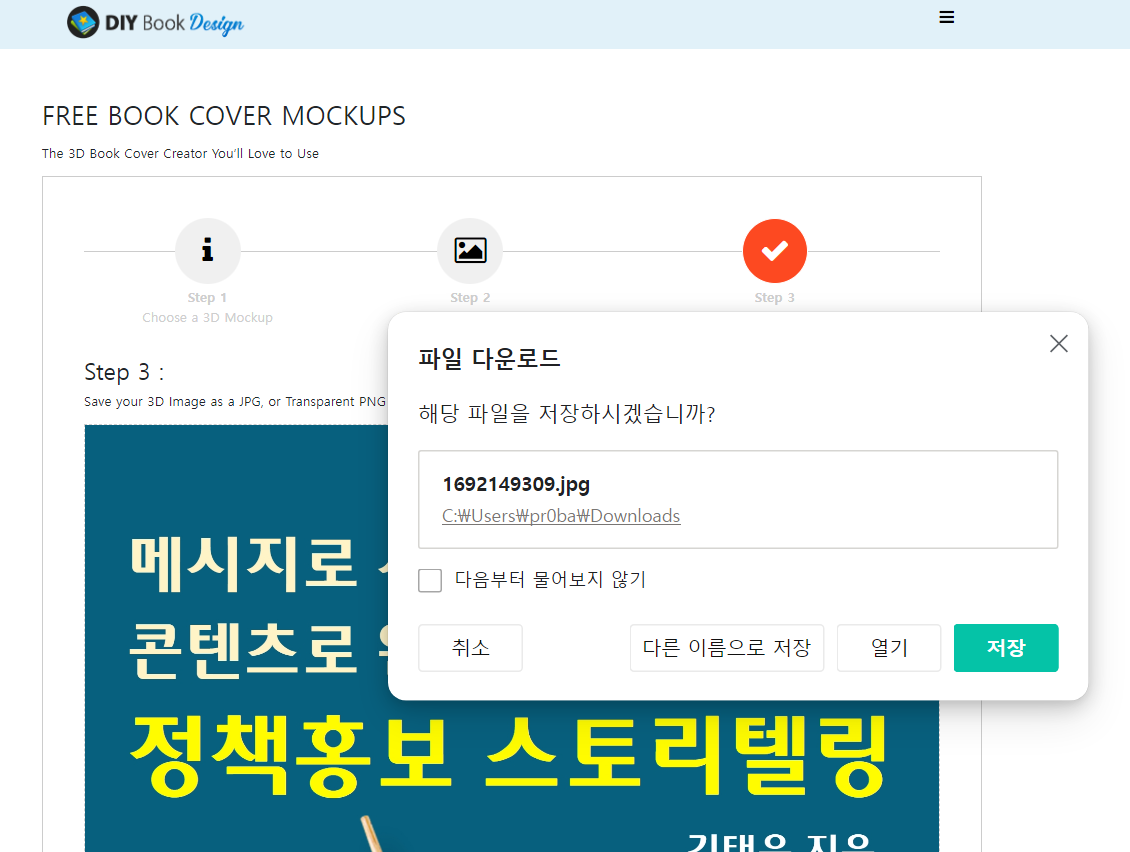
Task: Click the green 저장 save button
Action: 1006,647
